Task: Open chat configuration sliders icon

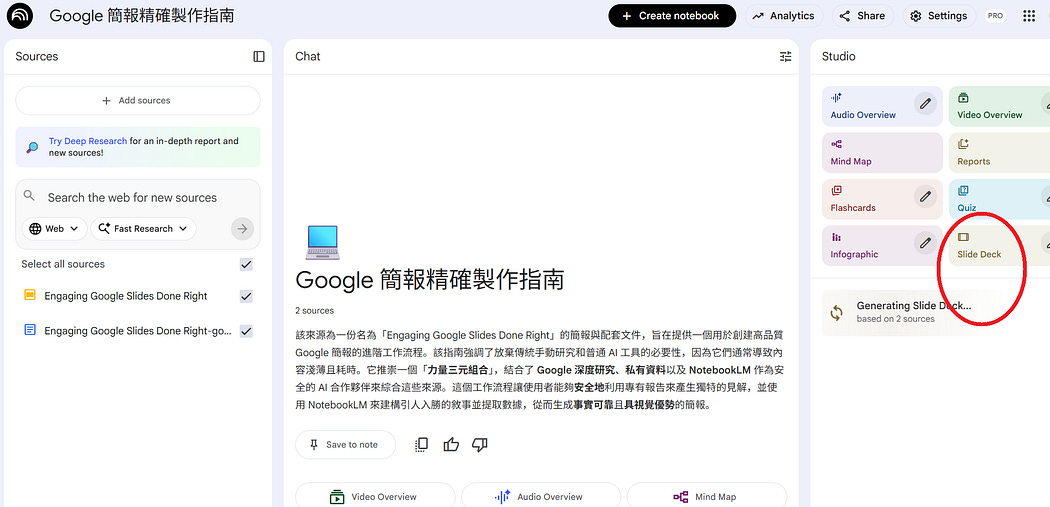Action: (x=785, y=56)
